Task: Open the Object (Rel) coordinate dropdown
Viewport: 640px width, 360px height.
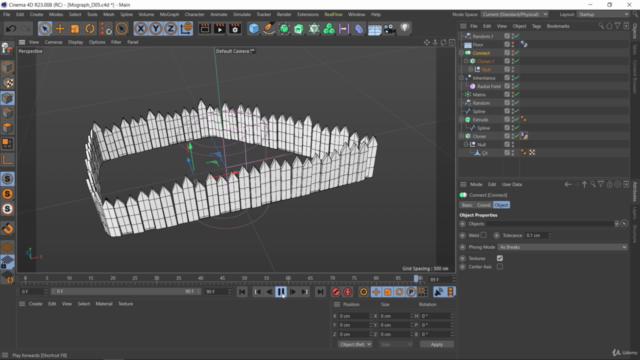Action: click(x=355, y=344)
